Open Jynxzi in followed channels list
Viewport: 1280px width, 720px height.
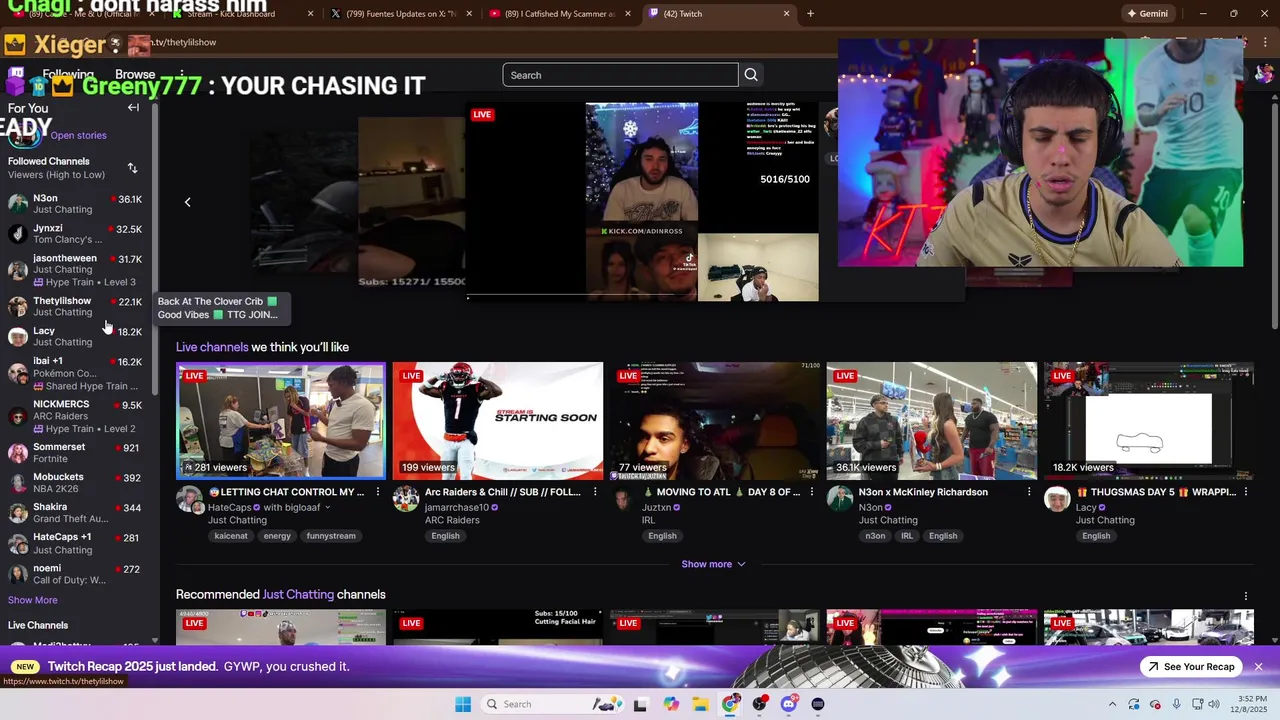[75, 234]
